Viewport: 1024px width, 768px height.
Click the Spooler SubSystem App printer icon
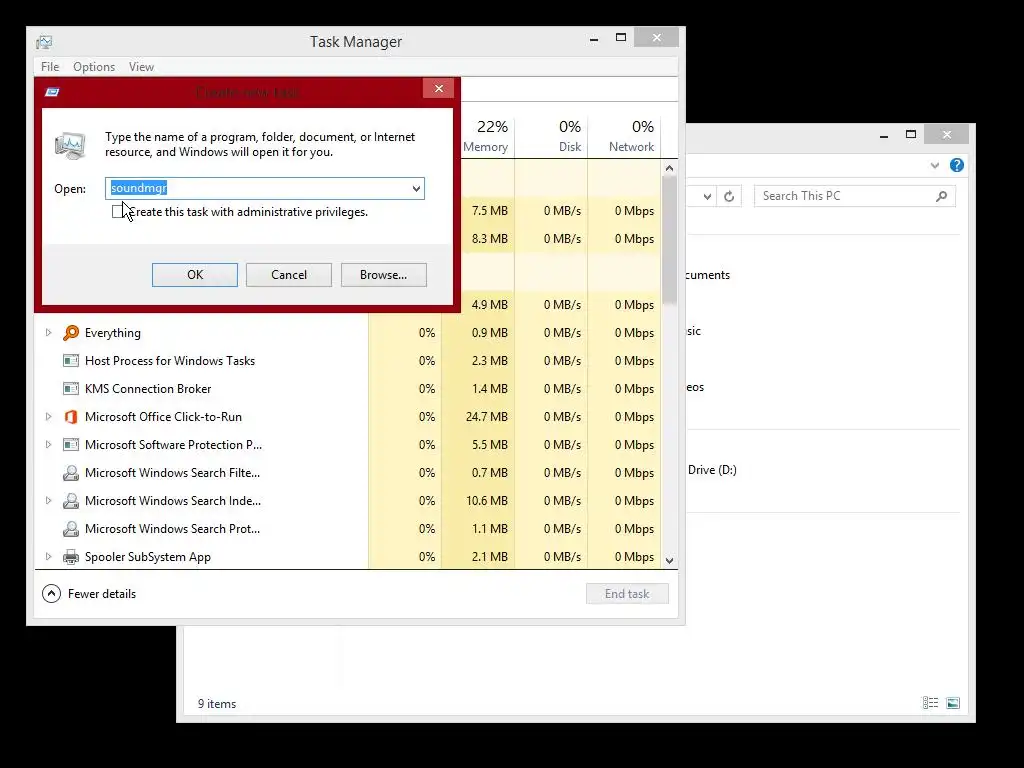coord(71,557)
